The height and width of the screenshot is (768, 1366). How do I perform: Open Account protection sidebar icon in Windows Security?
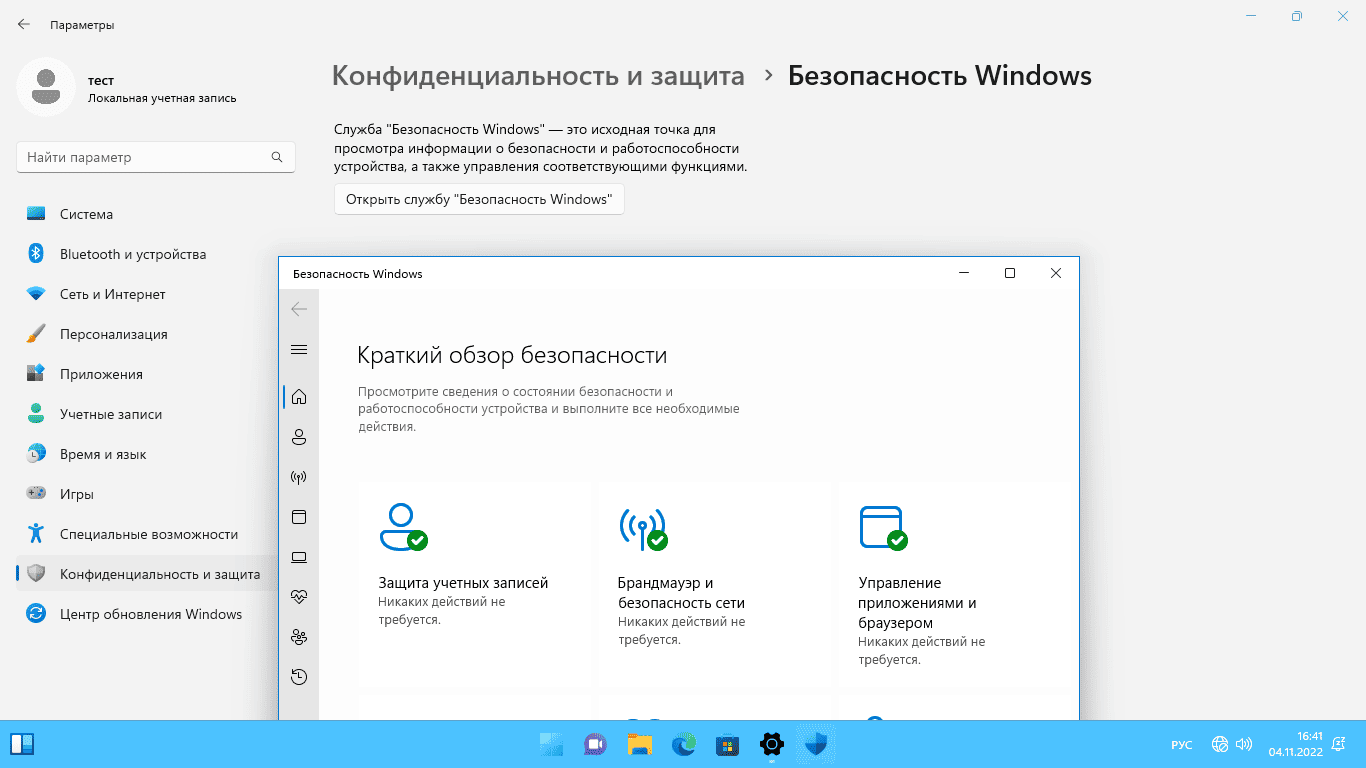[x=298, y=437]
